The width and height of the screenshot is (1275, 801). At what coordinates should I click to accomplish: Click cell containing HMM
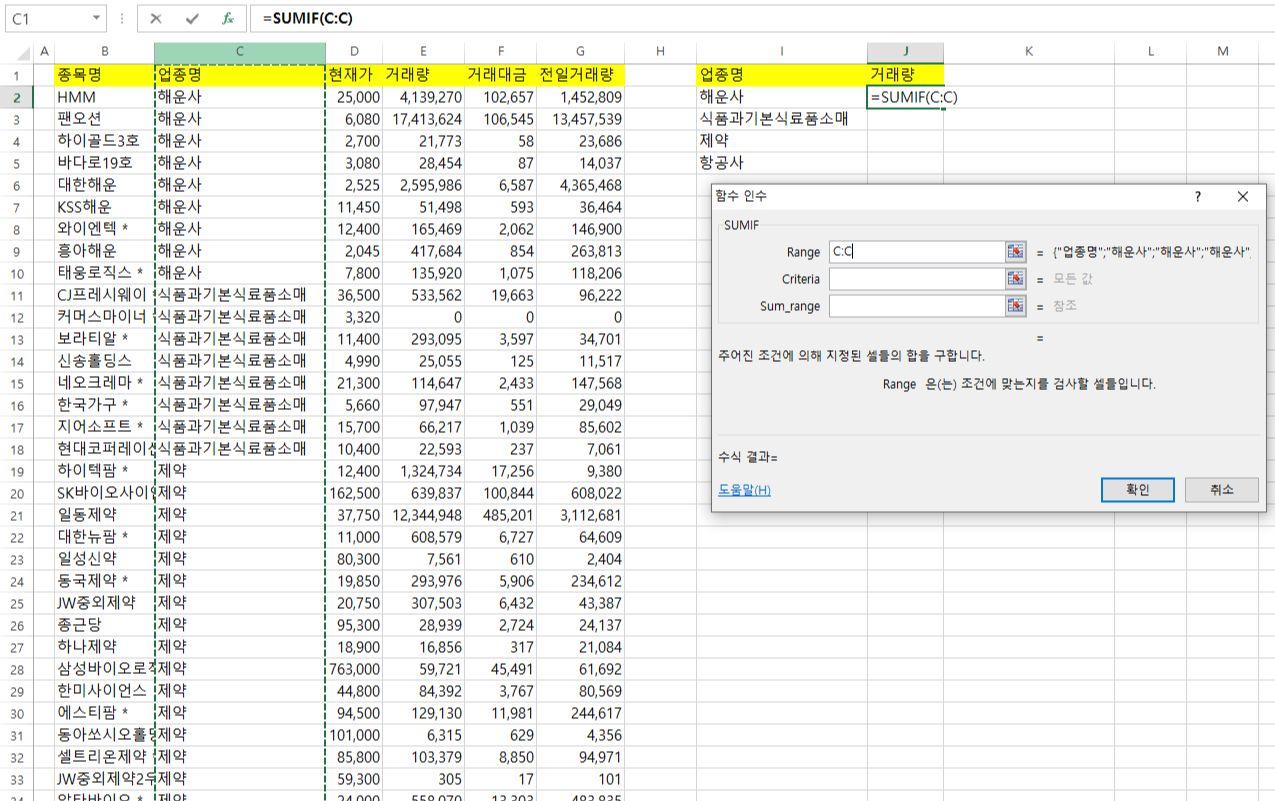[104, 97]
